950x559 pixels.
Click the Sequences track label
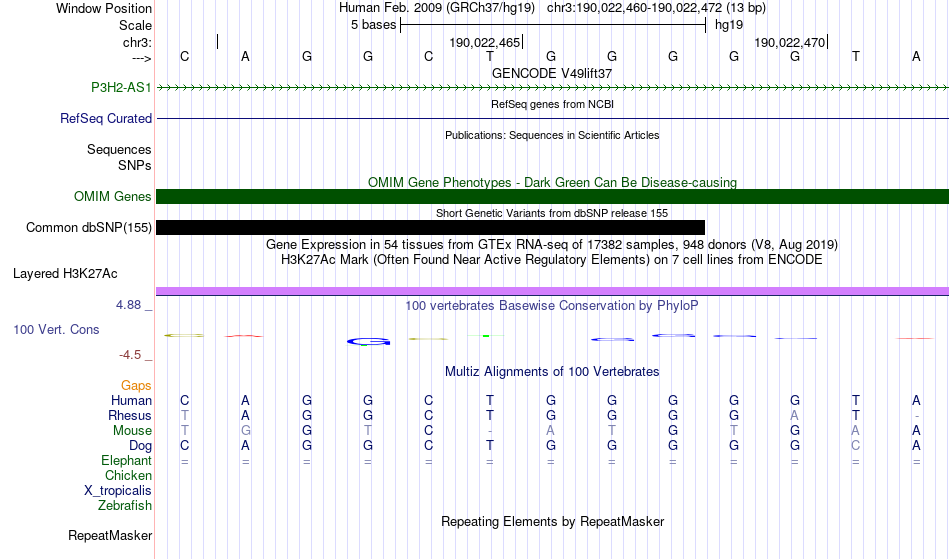pos(119,150)
